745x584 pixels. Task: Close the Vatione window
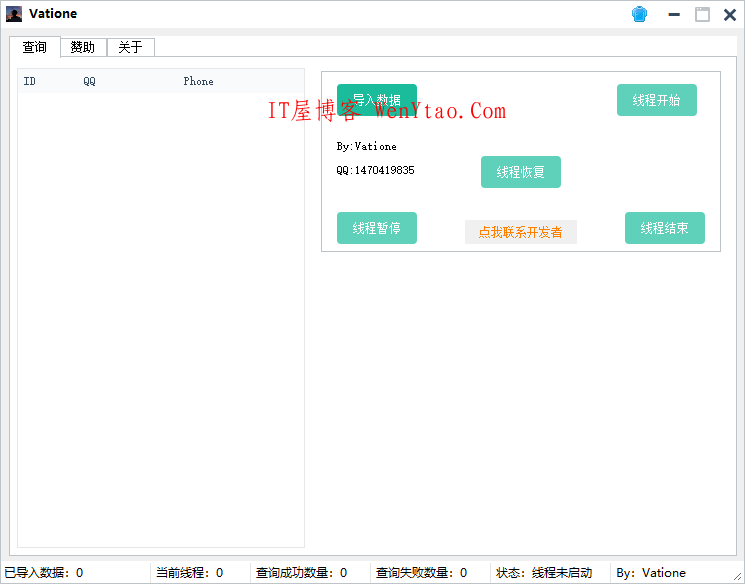730,15
